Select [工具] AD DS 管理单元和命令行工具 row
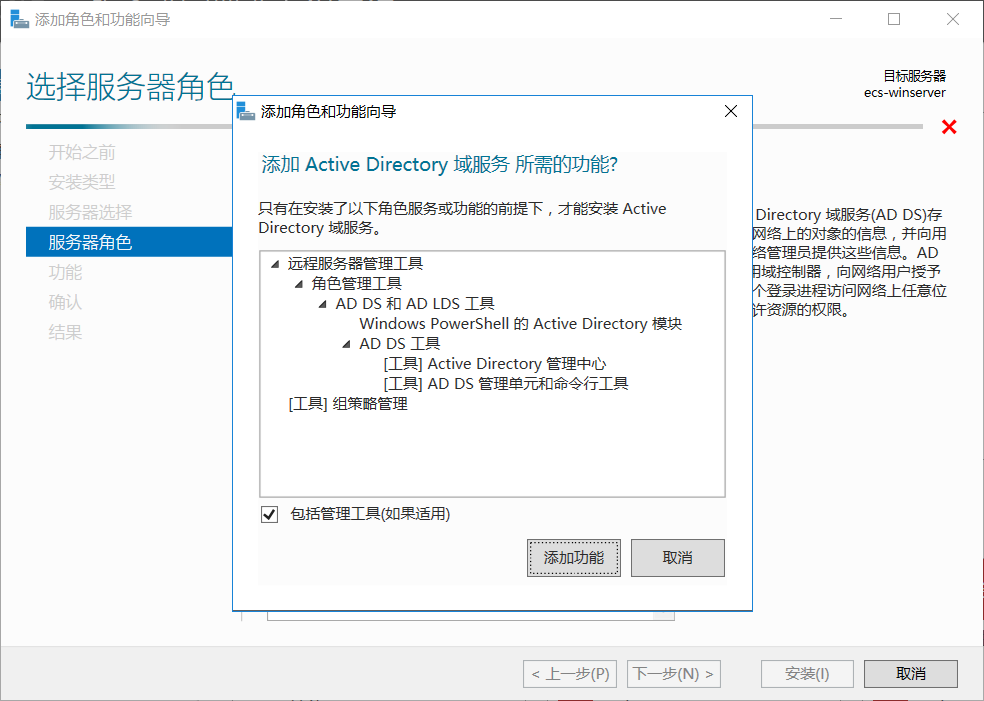The width and height of the screenshot is (984, 701). coord(506,383)
